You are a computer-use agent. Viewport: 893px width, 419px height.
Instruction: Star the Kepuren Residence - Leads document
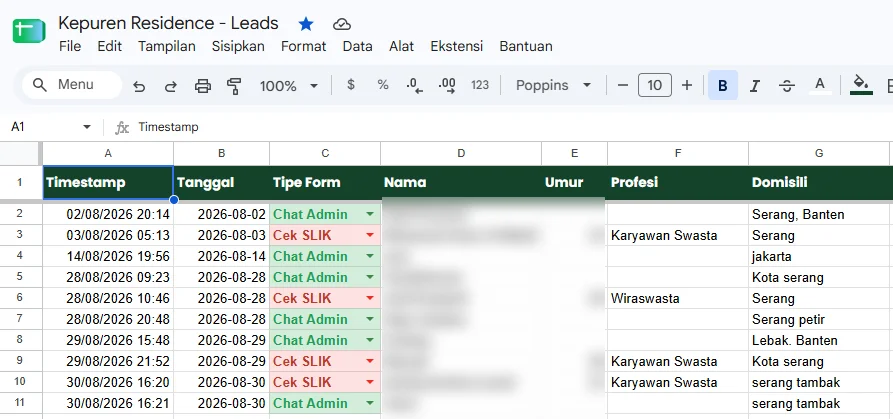pos(306,24)
